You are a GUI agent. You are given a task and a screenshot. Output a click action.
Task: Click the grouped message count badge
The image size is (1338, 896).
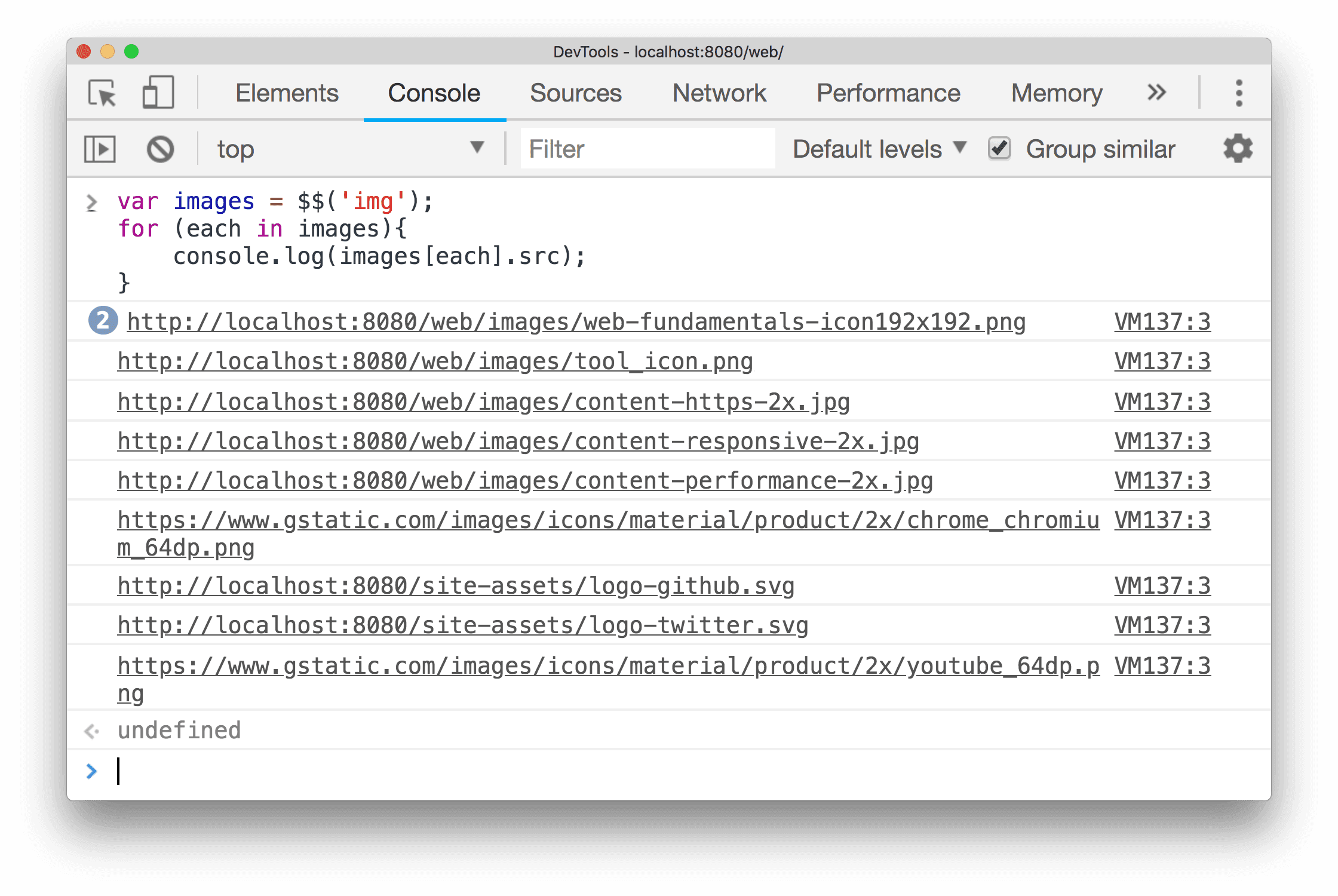[102, 320]
